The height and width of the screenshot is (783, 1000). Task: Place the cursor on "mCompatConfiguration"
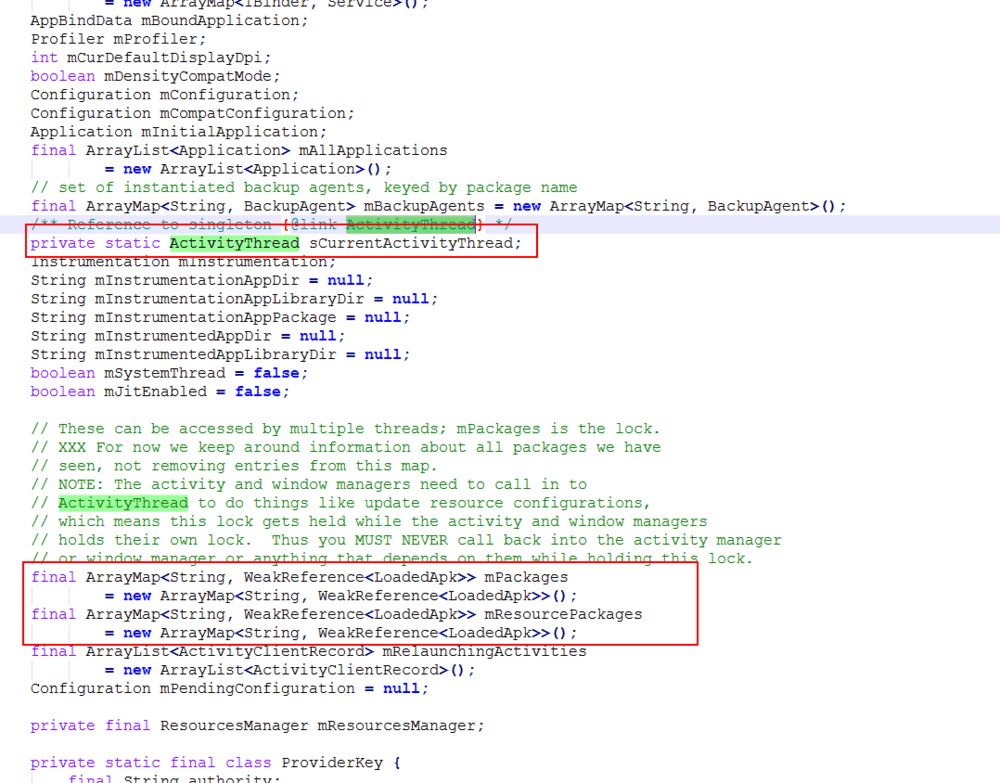tap(253, 113)
